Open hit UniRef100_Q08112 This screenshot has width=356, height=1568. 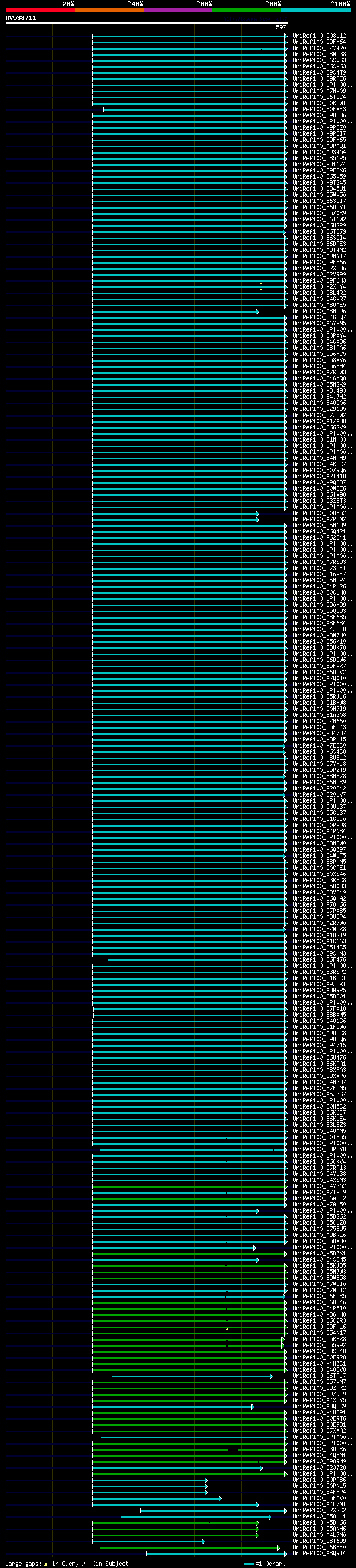[319, 36]
